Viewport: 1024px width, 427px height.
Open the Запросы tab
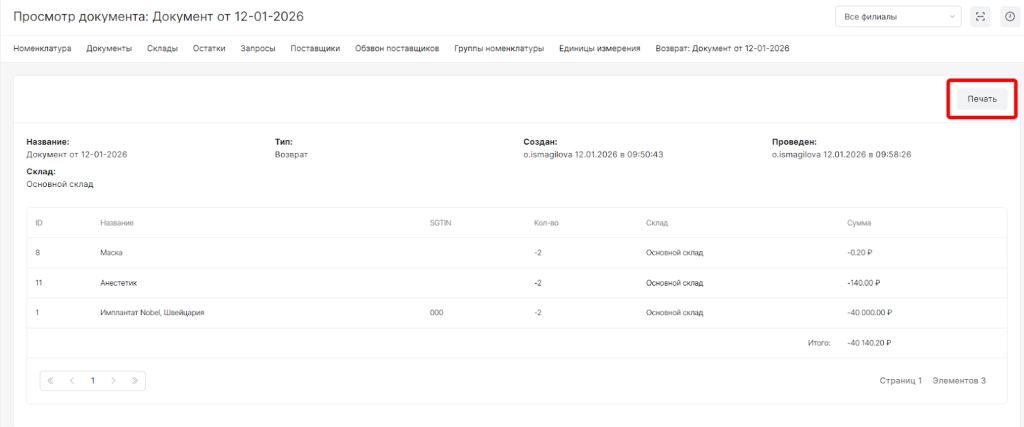pos(258,48)
